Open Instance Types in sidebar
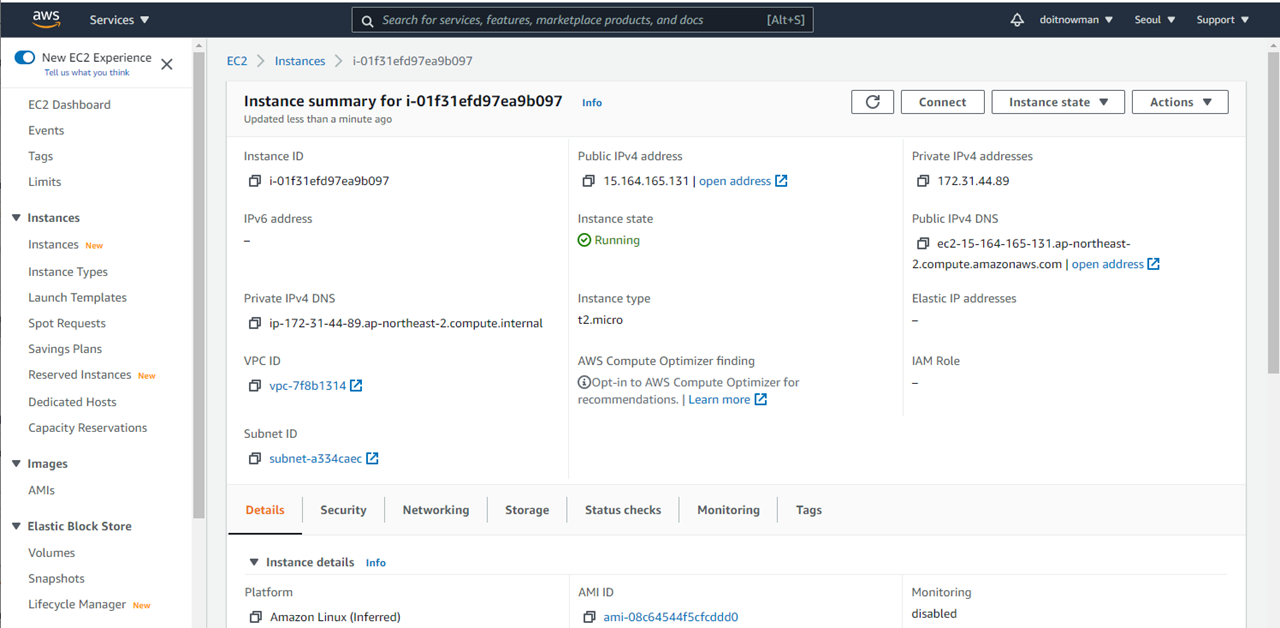Image resolution: width=1280 pixels, height=628 pixels. pos(68,272)
